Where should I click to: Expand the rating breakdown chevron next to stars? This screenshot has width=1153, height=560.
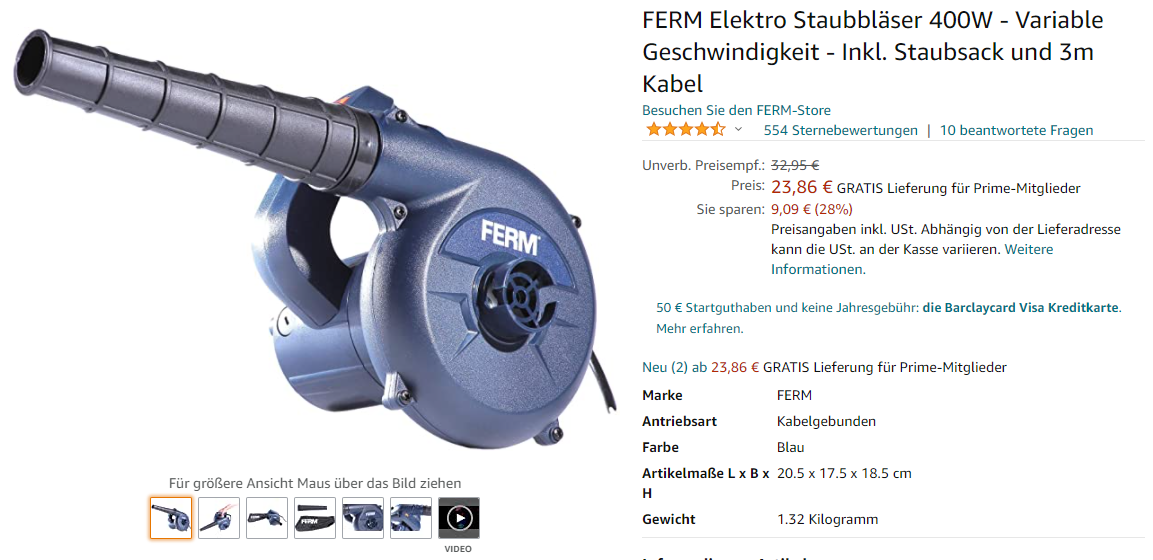738,130
